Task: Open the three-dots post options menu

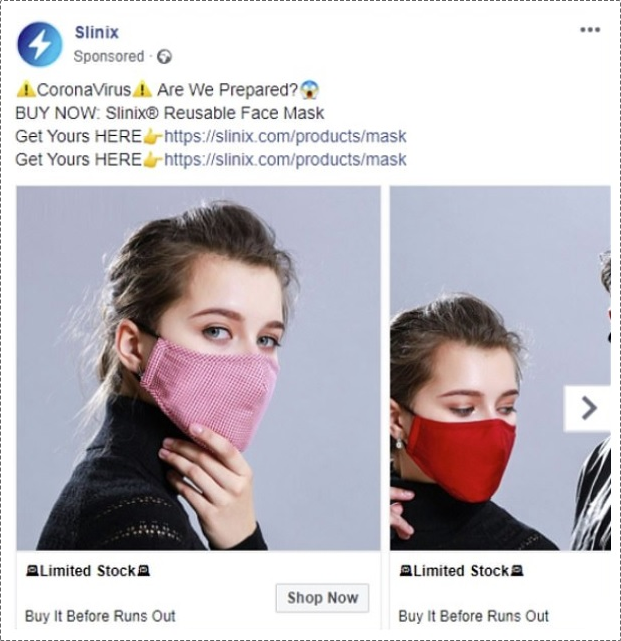Action: pos(590,30)
